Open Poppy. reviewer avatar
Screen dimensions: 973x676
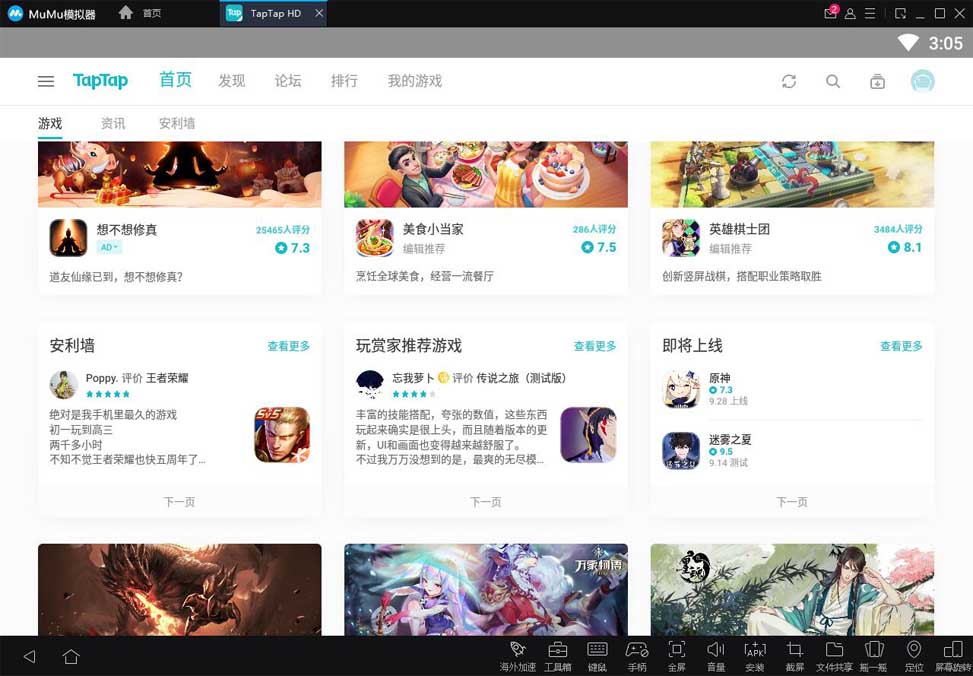63,385
